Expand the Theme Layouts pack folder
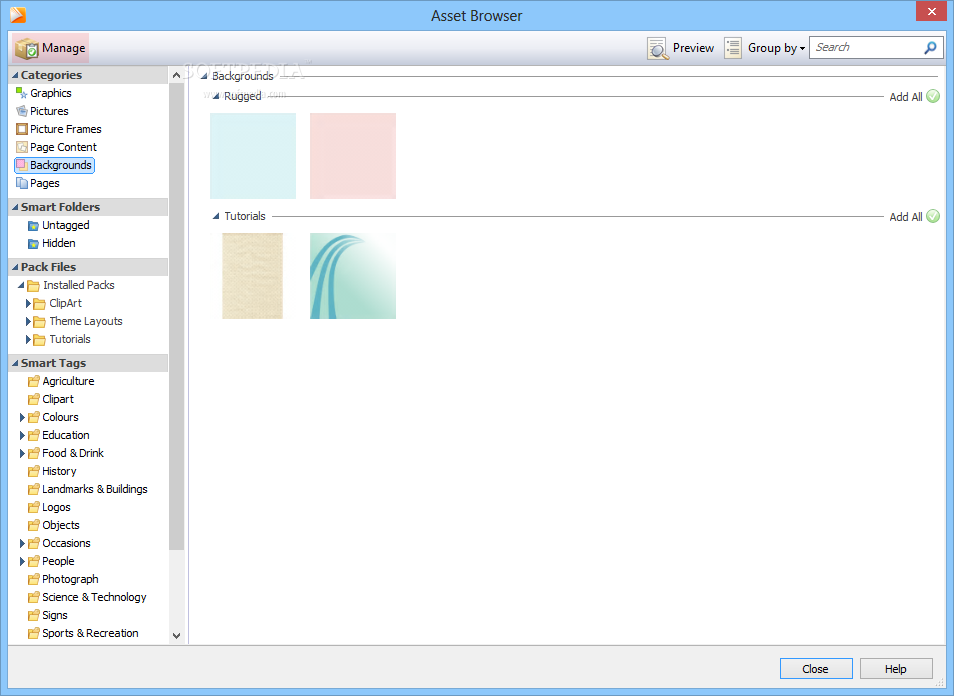The height and width of the screenshot is (696, 954). coord(28,321)
